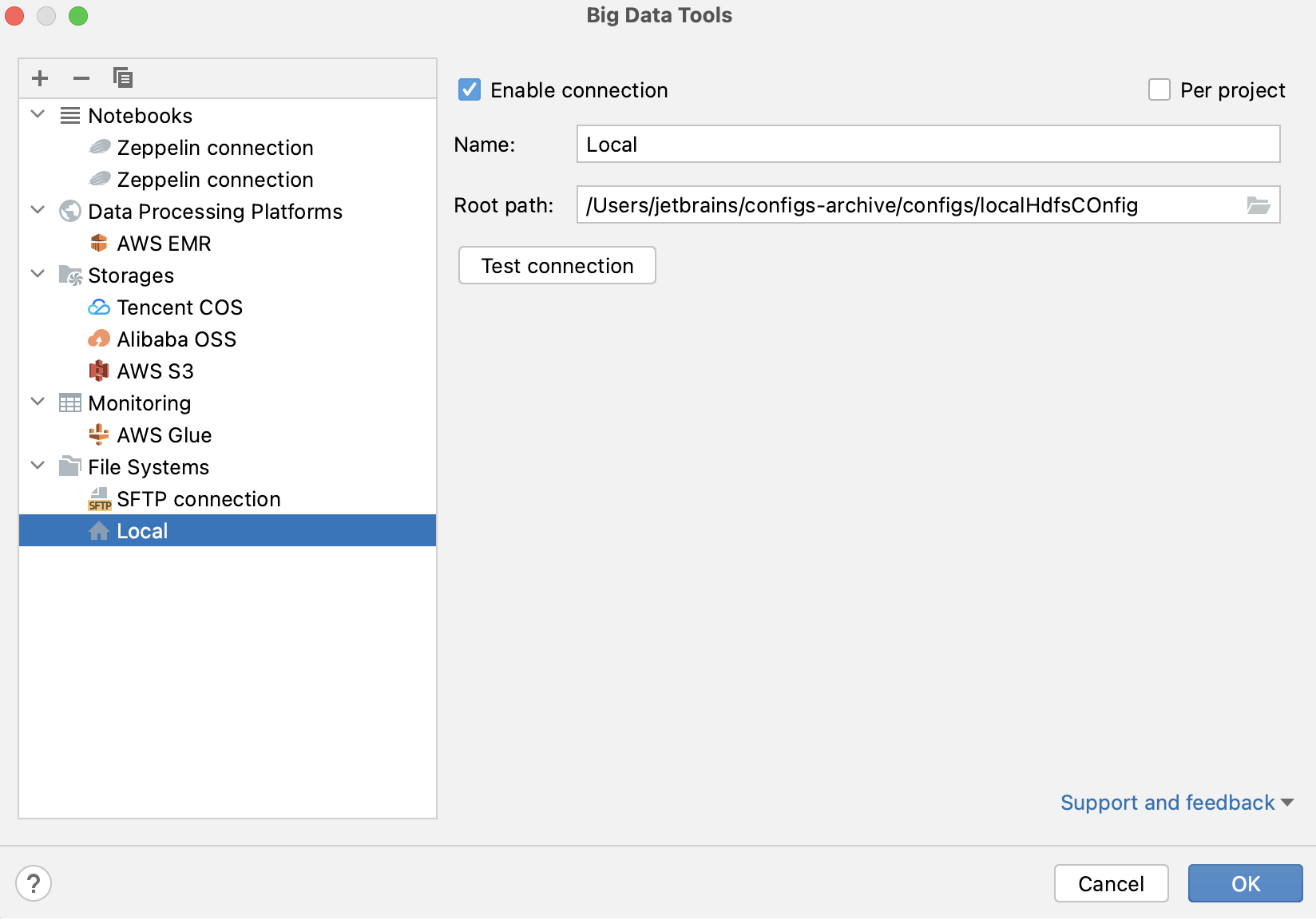Image resolution: width=1316 pixels, height=920 pixels.
Task: Click the Name input field
Action: pos(928,145)
